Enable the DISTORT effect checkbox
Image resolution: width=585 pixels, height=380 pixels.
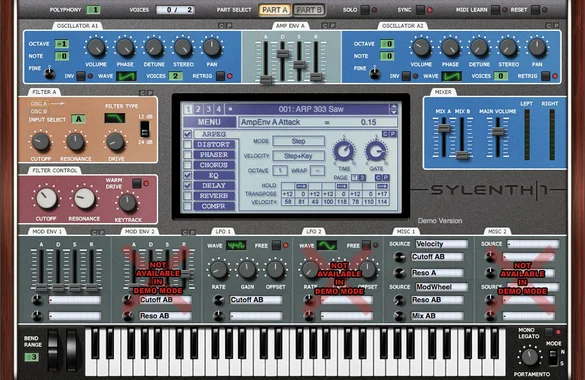tap(188, 144)
